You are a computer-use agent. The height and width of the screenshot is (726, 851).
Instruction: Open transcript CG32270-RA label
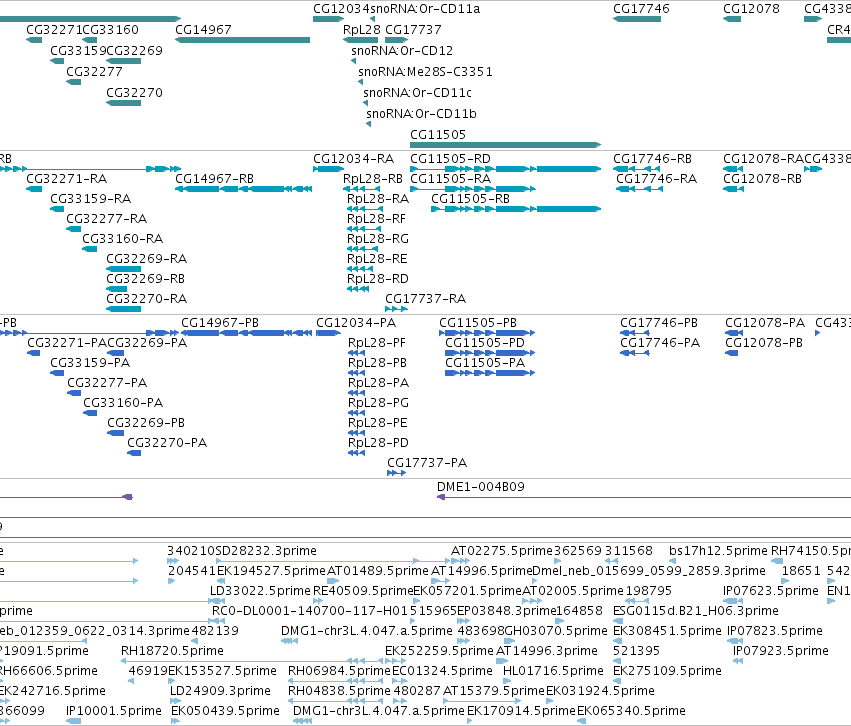point(146,298)
